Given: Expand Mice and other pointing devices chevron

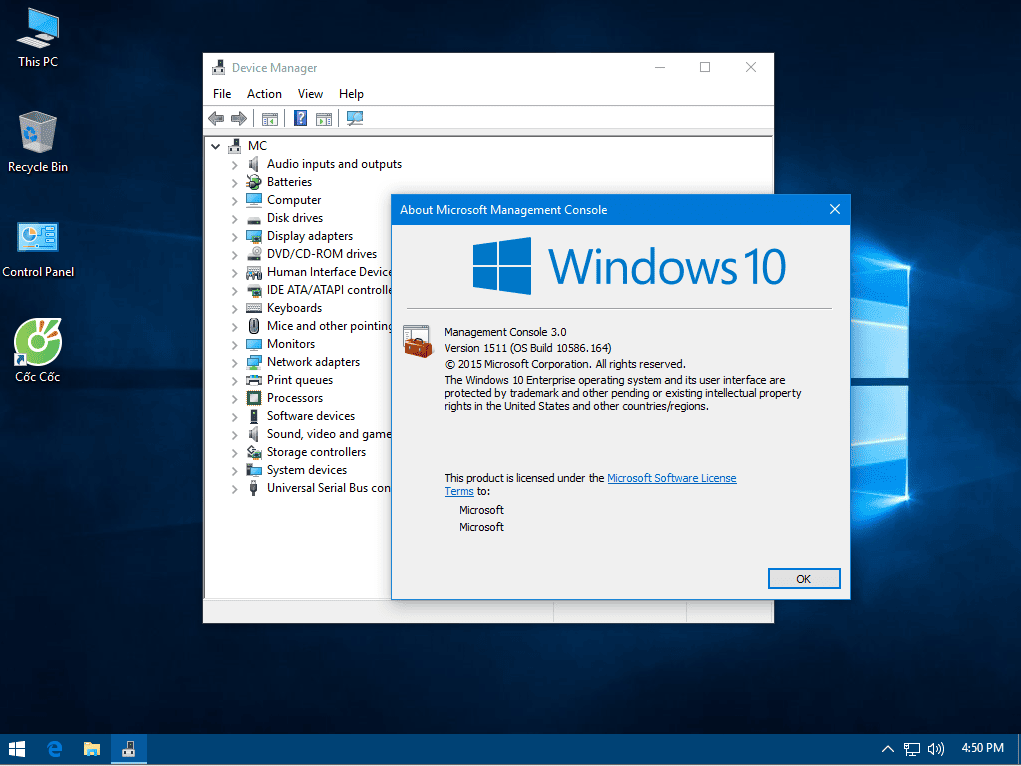Looking at the screenshot, I should coord(234,327).
